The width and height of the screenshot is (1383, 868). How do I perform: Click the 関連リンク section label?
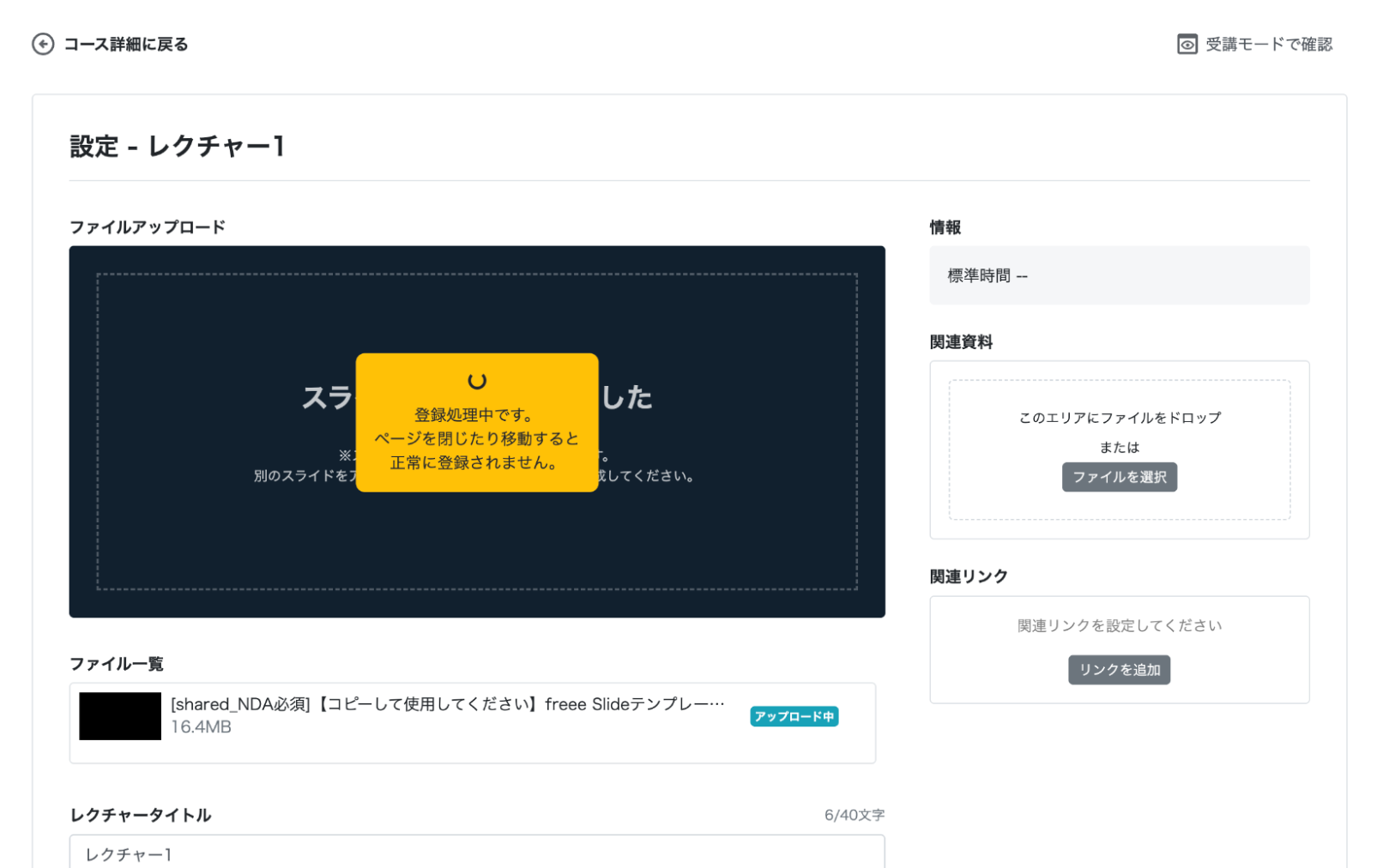point(969,576)
